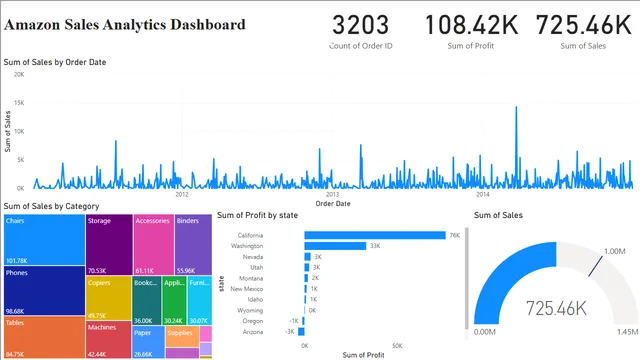The height and width of the screenshot is (360, 640).
Task: Click the Copiers treemap tile
Action: (109, 298)
